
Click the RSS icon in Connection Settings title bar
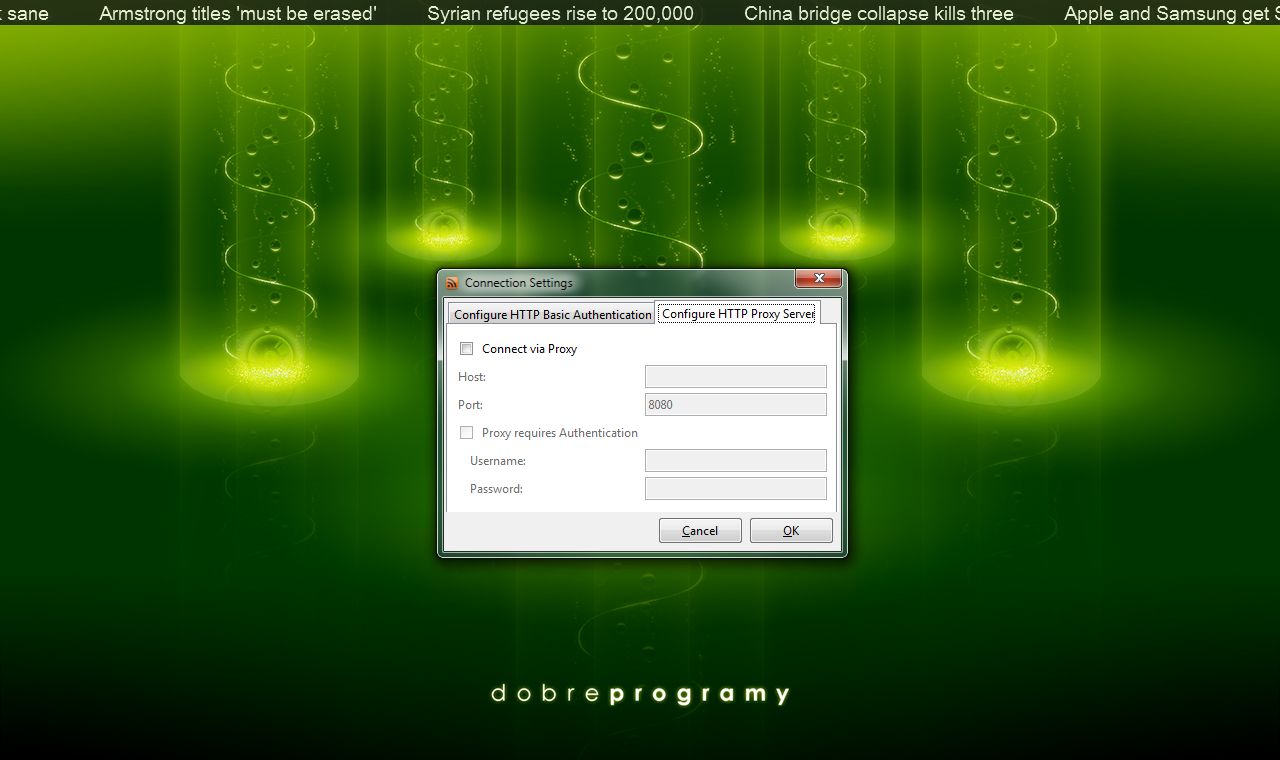coord(452,283)
